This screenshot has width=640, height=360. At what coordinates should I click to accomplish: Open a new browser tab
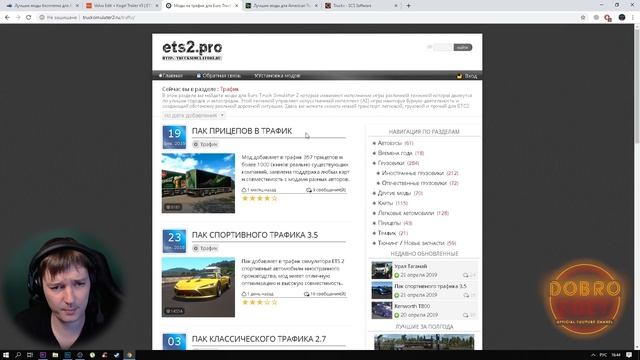click(408, 6)
